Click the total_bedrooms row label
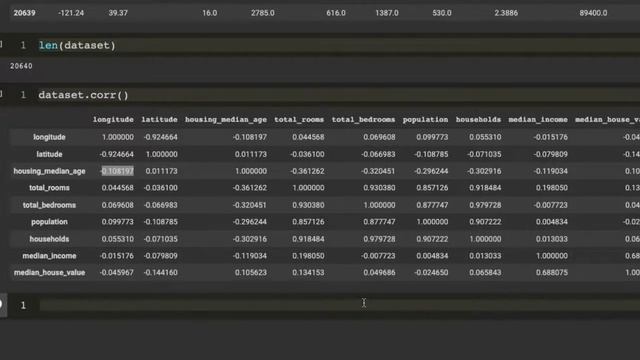This screenshot has height=360, width=640. tap(49, 205)
